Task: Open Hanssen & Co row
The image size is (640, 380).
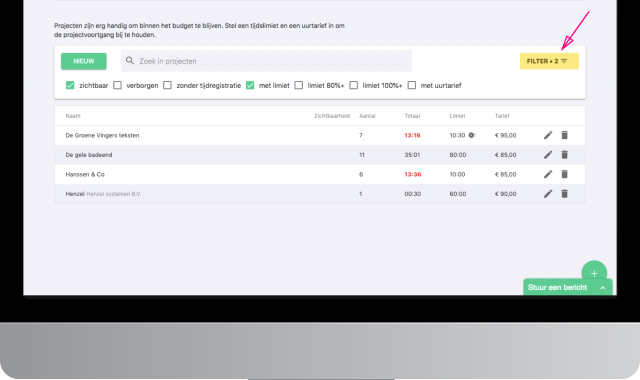Action: coord(320,174)
